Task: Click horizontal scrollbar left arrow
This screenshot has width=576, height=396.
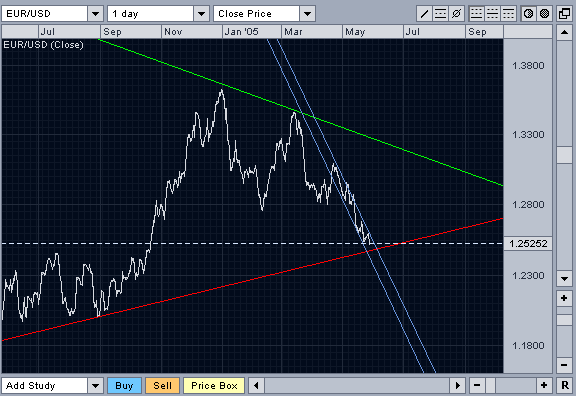Action: (x=256, y=386)
